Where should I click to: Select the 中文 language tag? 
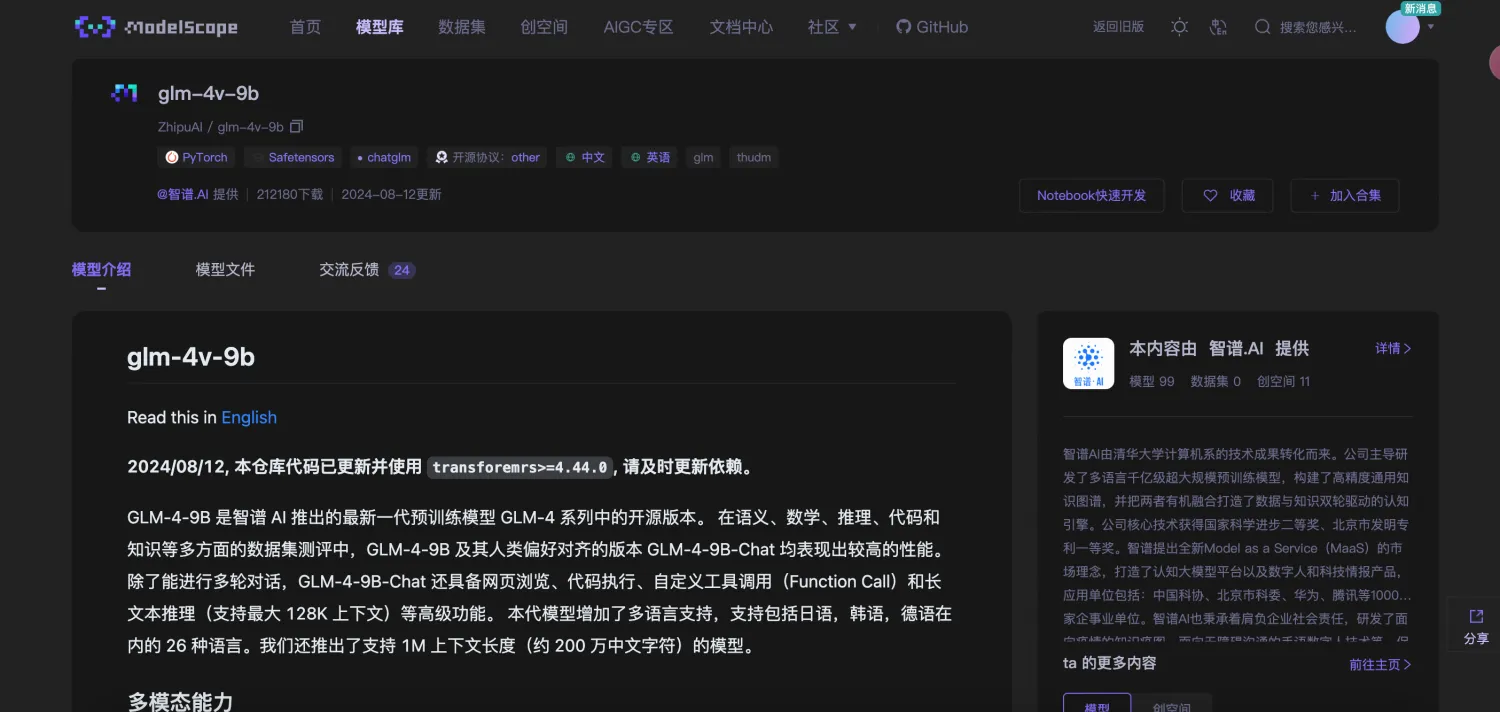584,157
